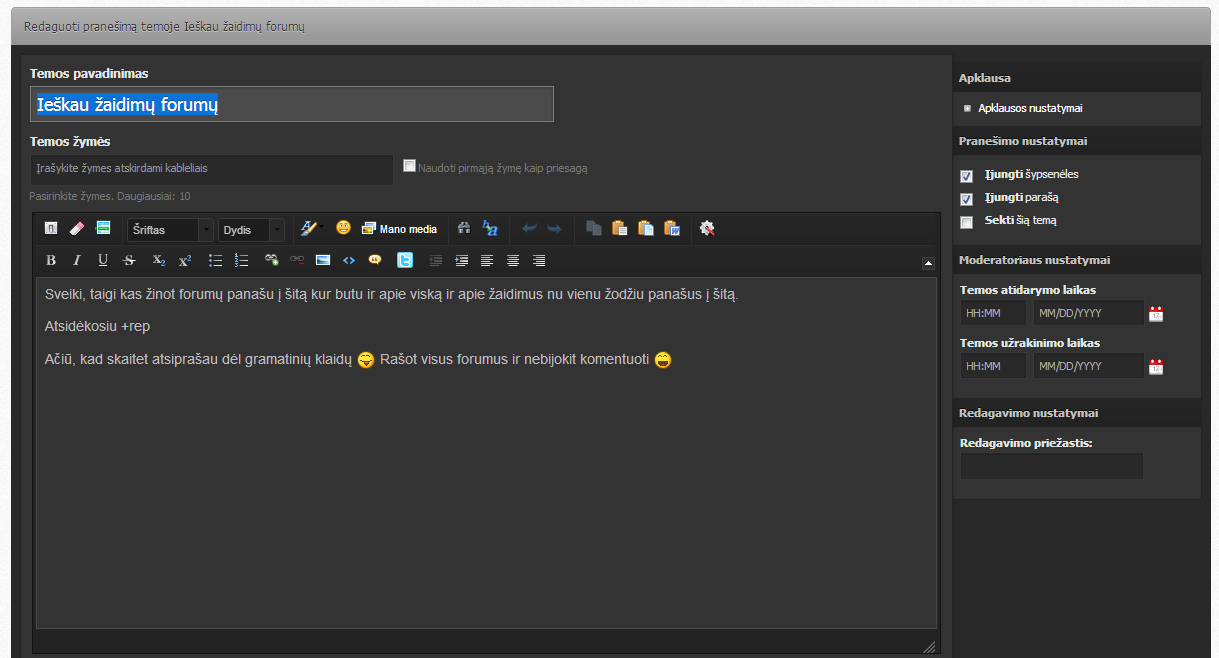This screenshot has width=1219, height=658.
Task: Open the calendar for Temos atidarymo laikas
Action: click(x=1156, y=314)
